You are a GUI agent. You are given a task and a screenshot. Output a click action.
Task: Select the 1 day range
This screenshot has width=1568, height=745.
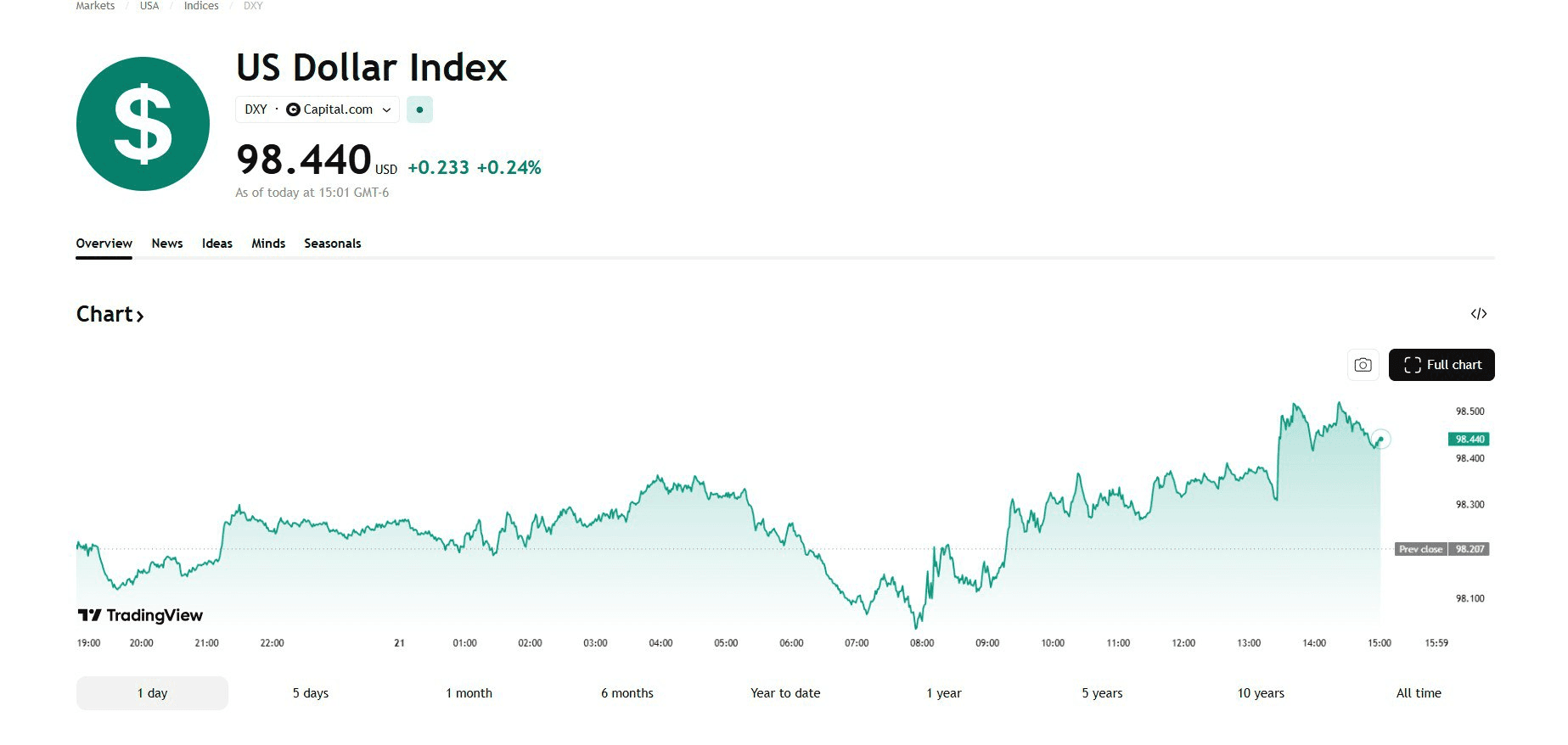pos(152,693)
